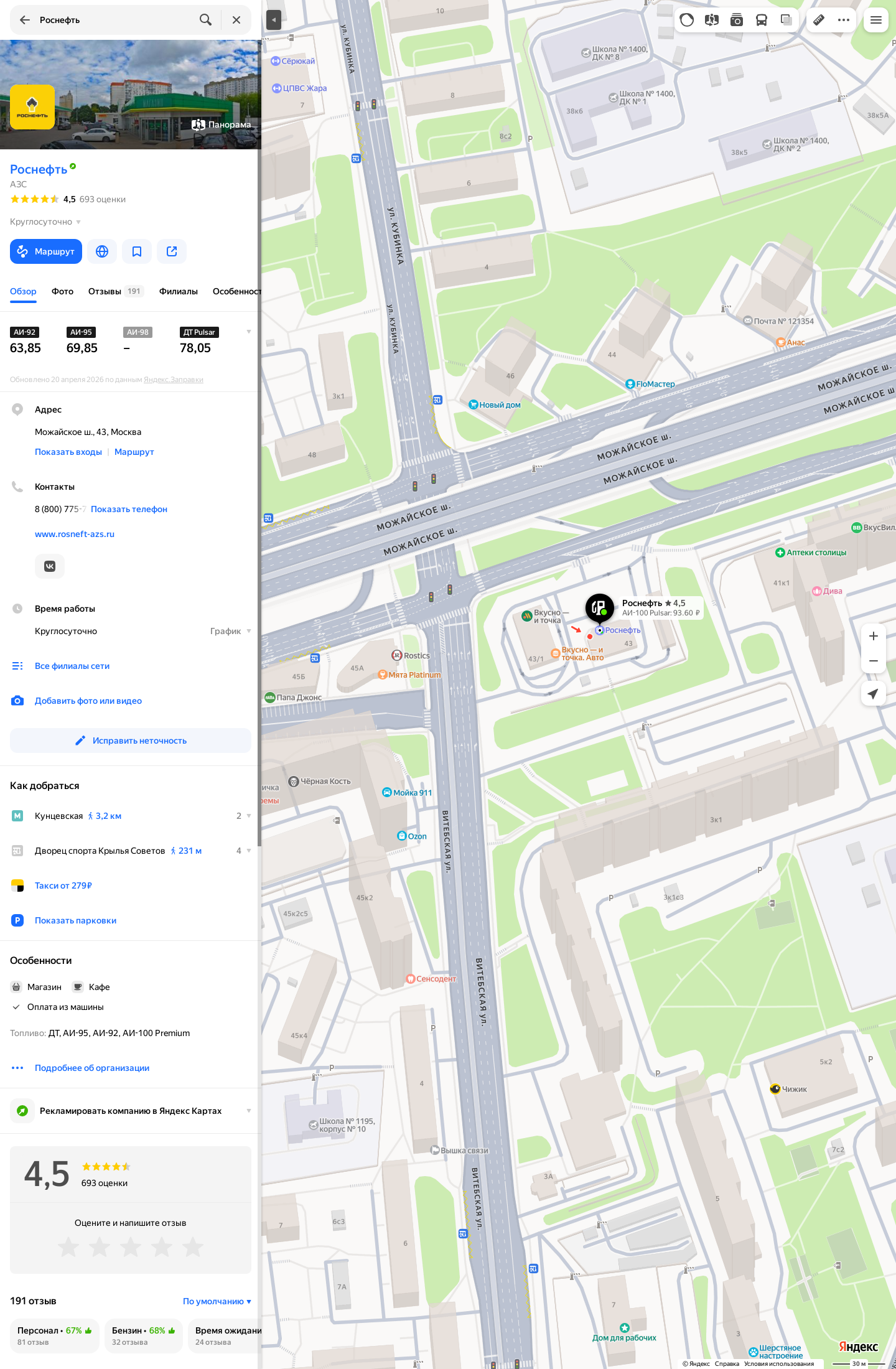Click Исправить неточность button

[x=131, y=741]
